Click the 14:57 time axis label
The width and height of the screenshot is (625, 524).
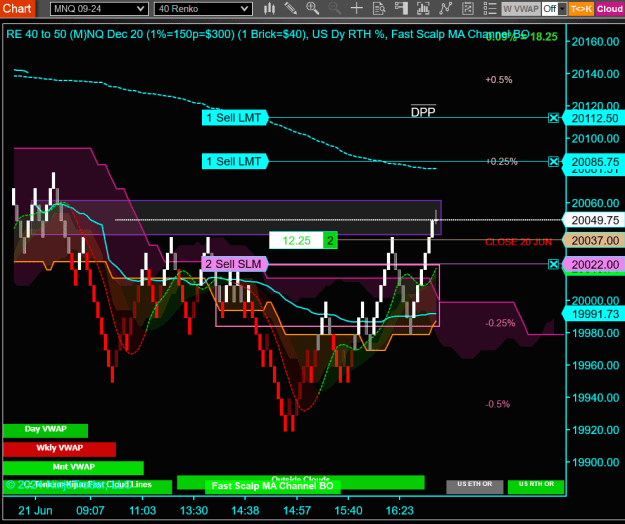coord(297,510)
